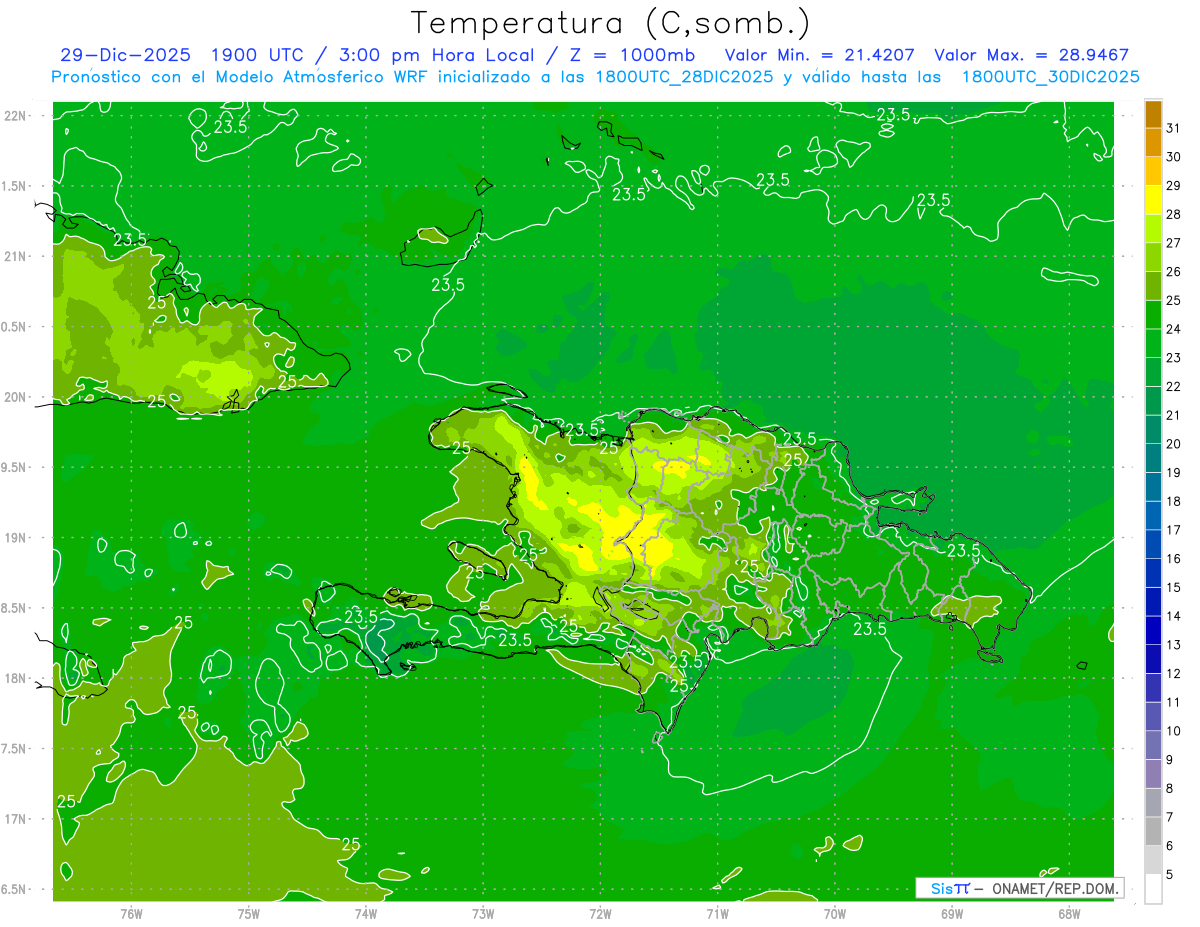Select the teal legend swatch between 19 and 20
This screenshot has height=927, width=1200.
click(x=1153, y=458)
